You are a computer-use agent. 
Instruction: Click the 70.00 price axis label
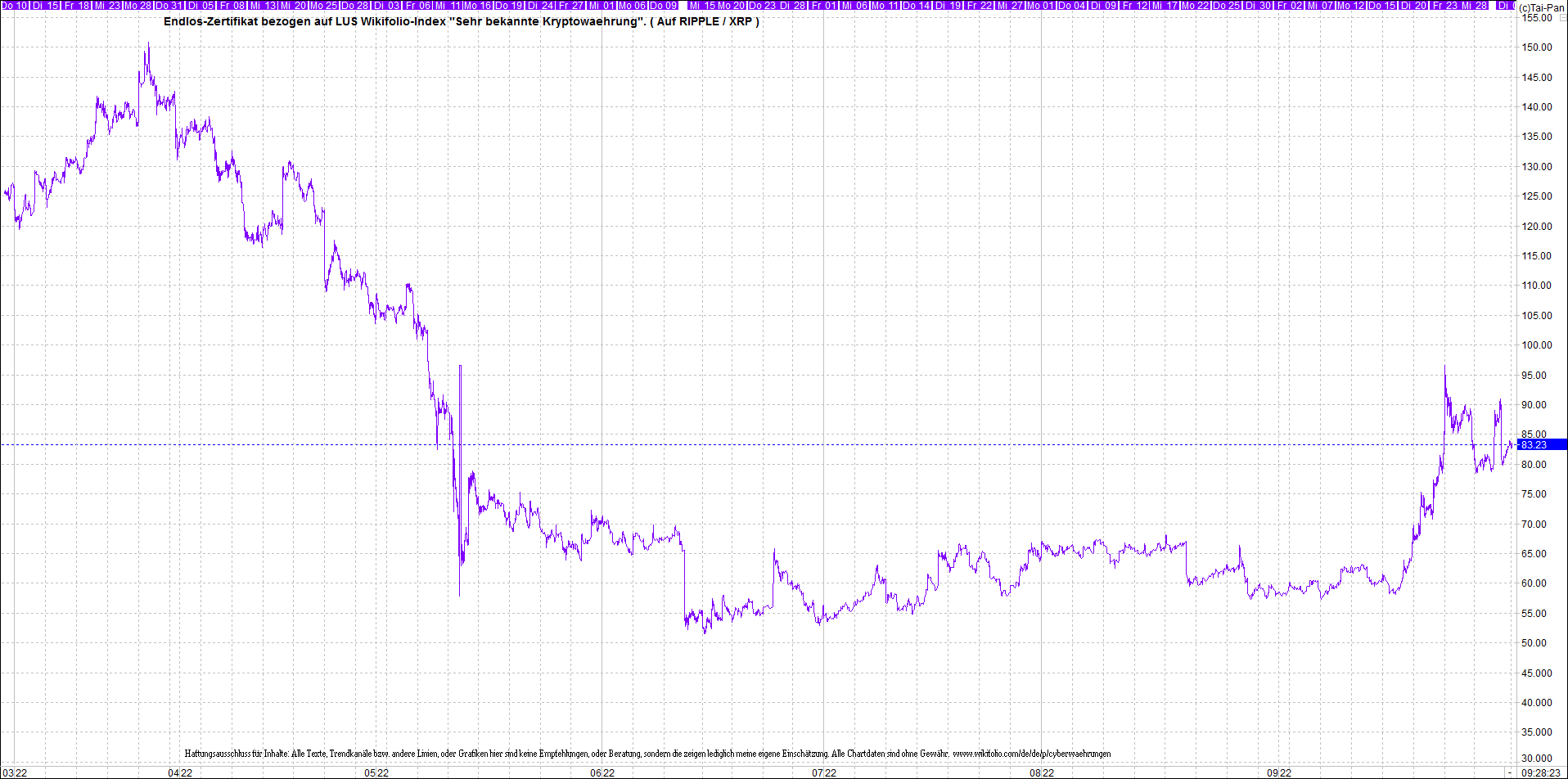(x=1534, y=525)
